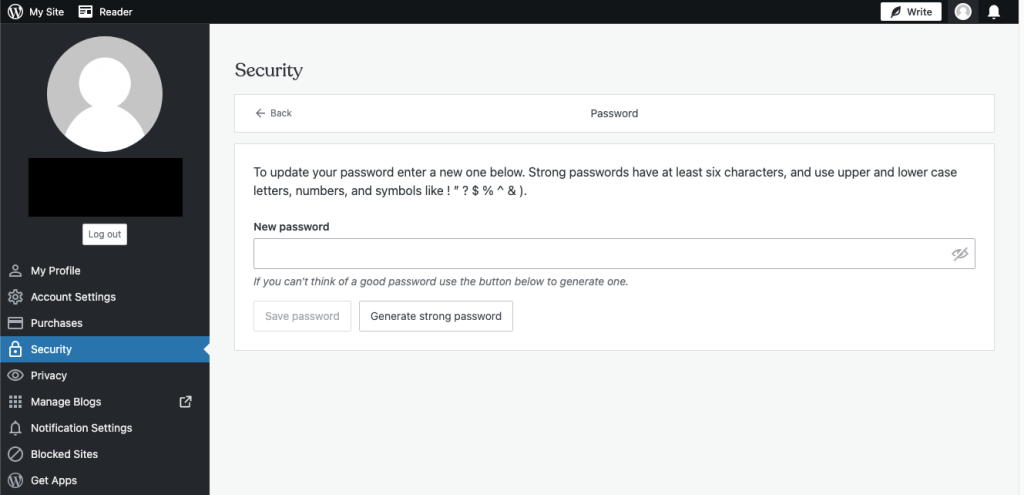The width and height of the screenshot is (1024, 495).
Task: Open Manage Blogs external link arrow
Action: (x=185, y=402)
